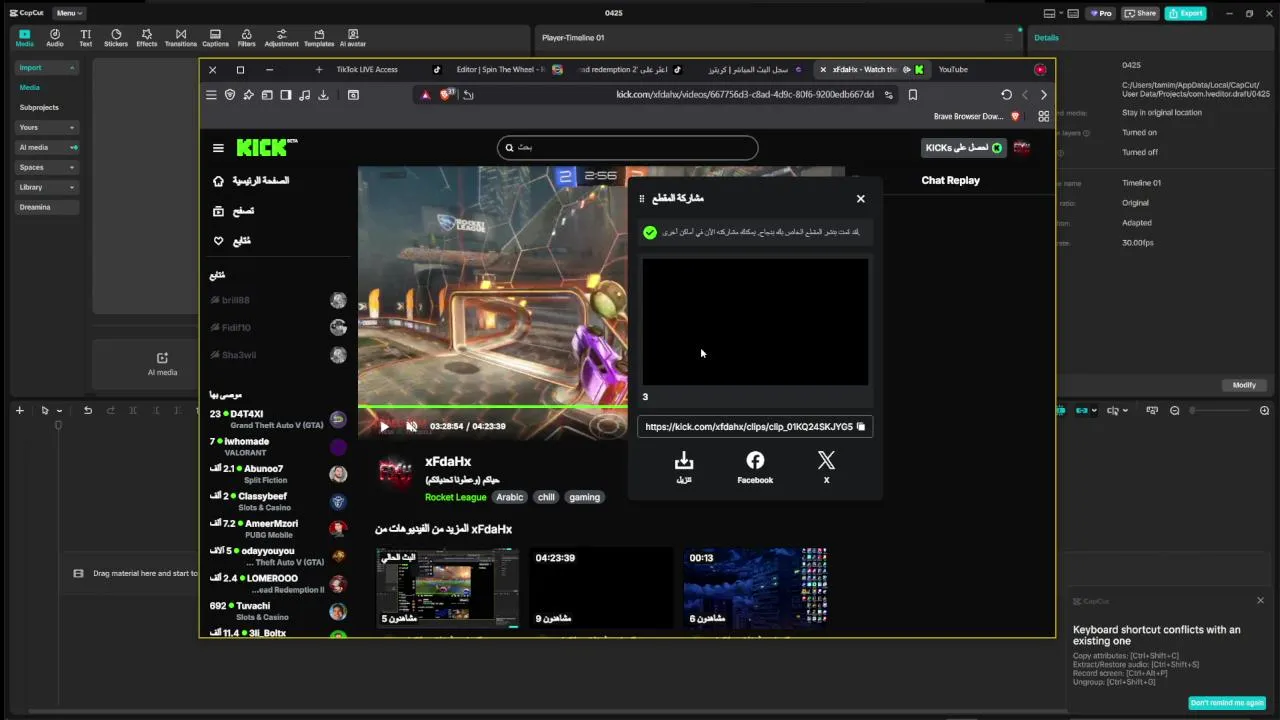Viewport: 1280px width, 720px height.
Task: Open Brave music playlist icon
Action: pos(304,95)
